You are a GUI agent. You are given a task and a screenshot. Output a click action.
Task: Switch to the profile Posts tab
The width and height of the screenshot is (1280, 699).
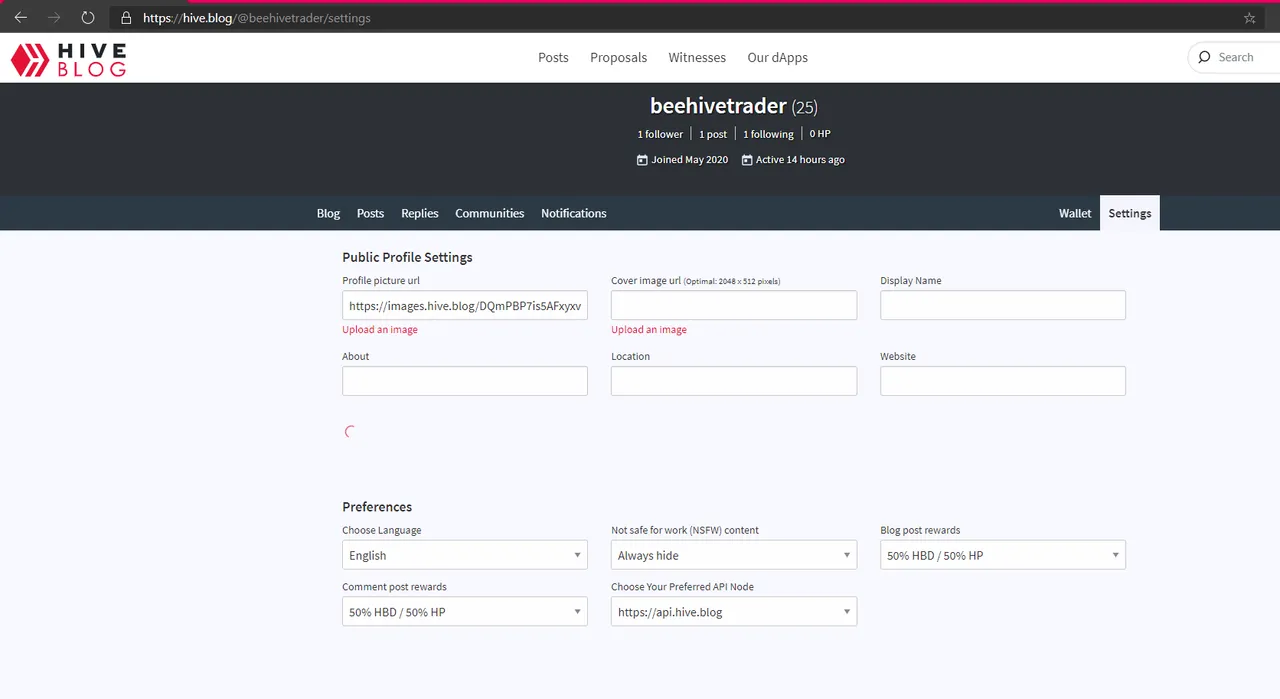pyautogui.click(x=370, y=213)
